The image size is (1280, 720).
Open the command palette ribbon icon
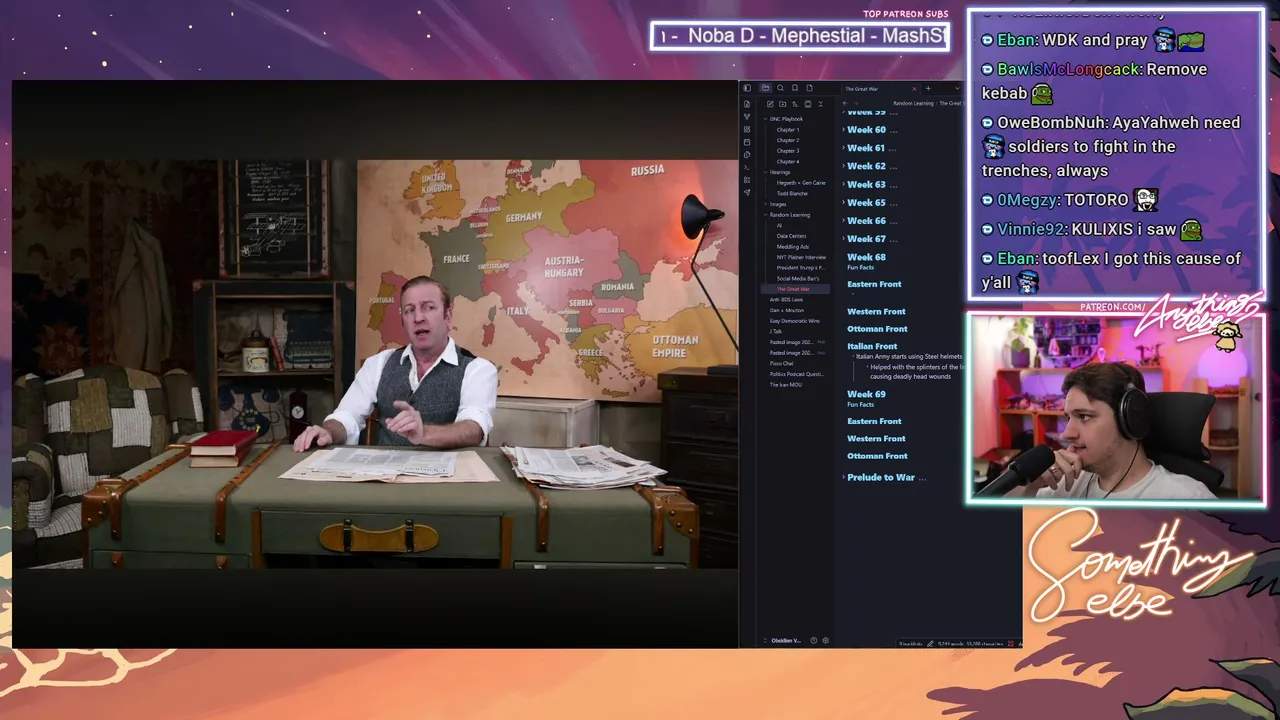(x=746, y=167)
